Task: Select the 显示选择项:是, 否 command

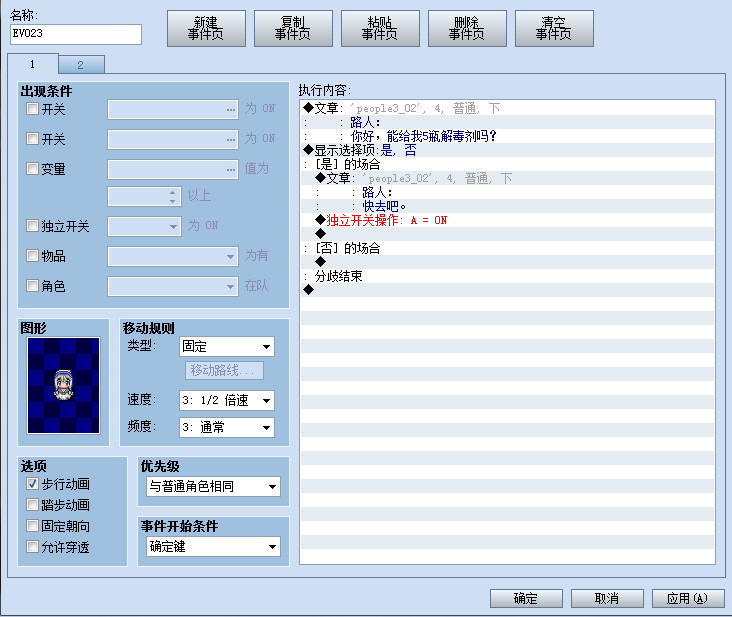Action: pos(507,150)
